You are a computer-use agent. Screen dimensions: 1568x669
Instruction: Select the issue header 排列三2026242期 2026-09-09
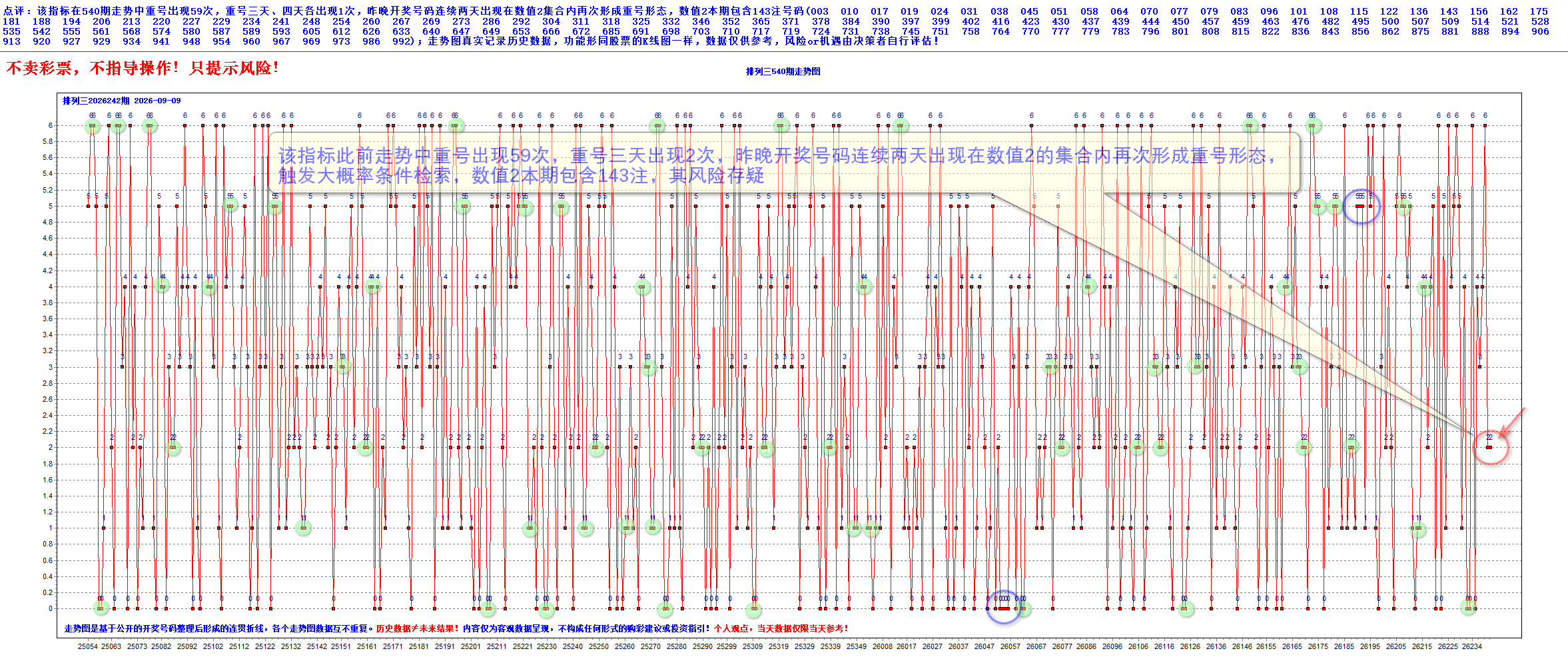tap(121, 101)
